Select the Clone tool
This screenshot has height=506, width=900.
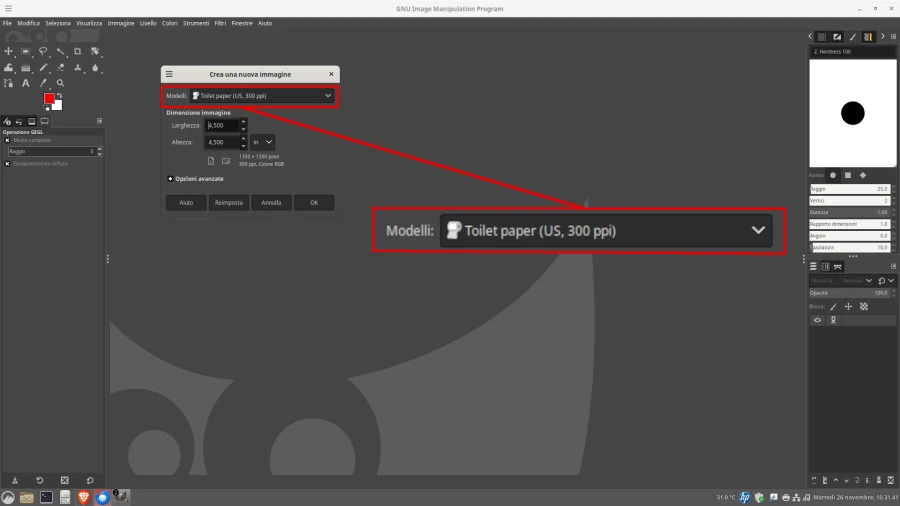(x=77, y=68)
